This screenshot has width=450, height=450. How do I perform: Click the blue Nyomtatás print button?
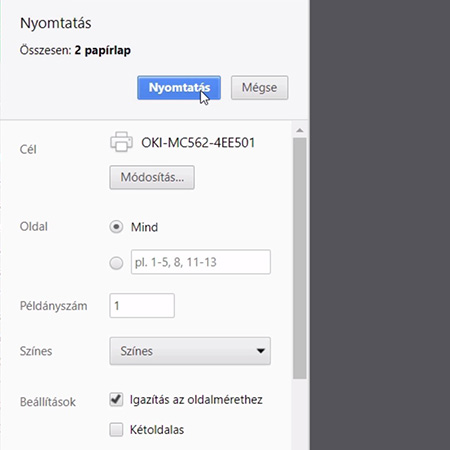click(179, 88)
